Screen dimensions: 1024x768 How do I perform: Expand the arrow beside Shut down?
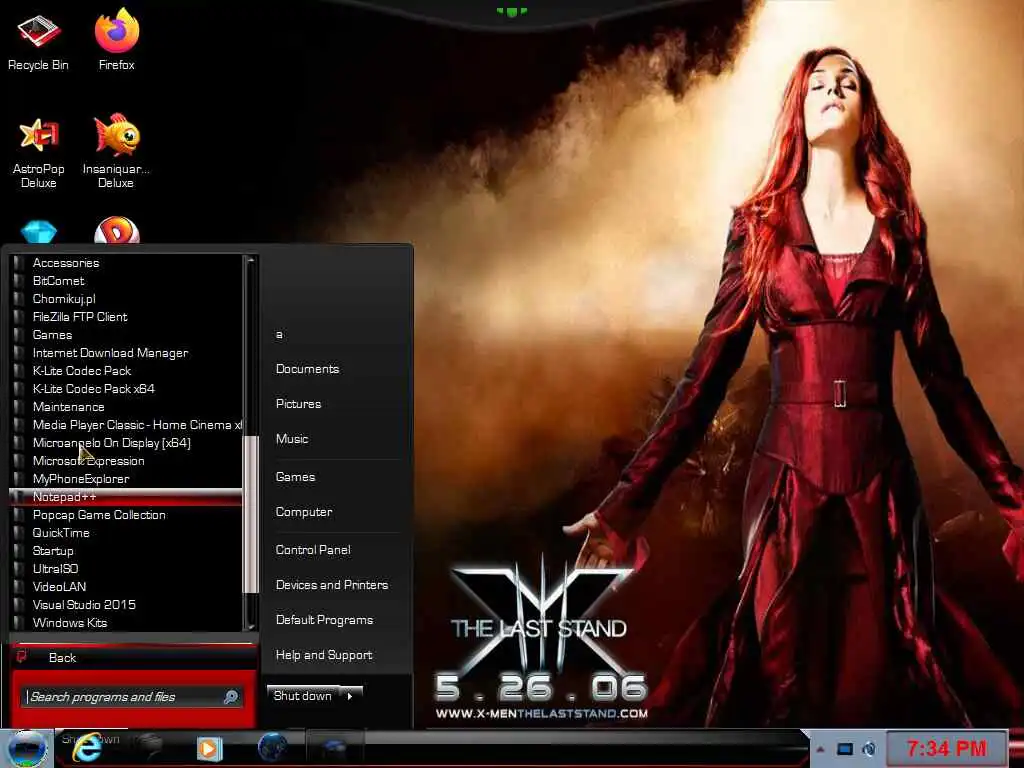pos(351,696)
